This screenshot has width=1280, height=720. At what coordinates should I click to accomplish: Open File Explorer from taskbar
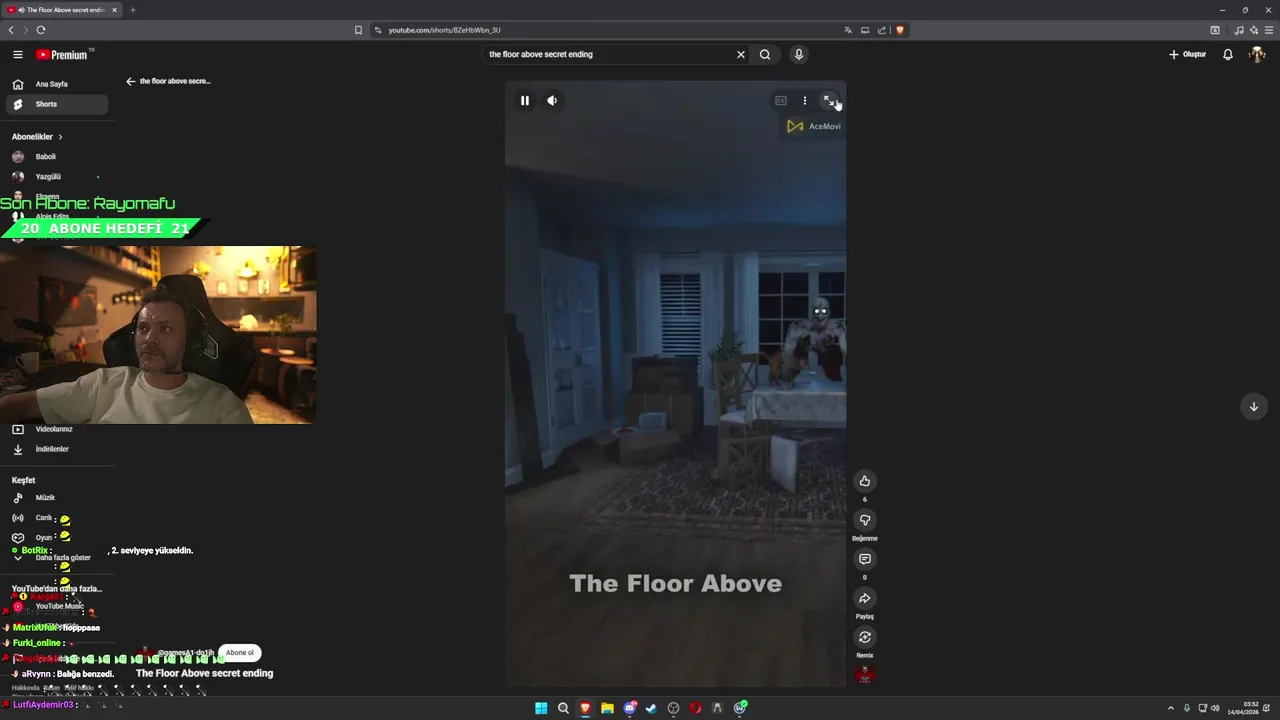pyautogui.click(x=607, y=708)
